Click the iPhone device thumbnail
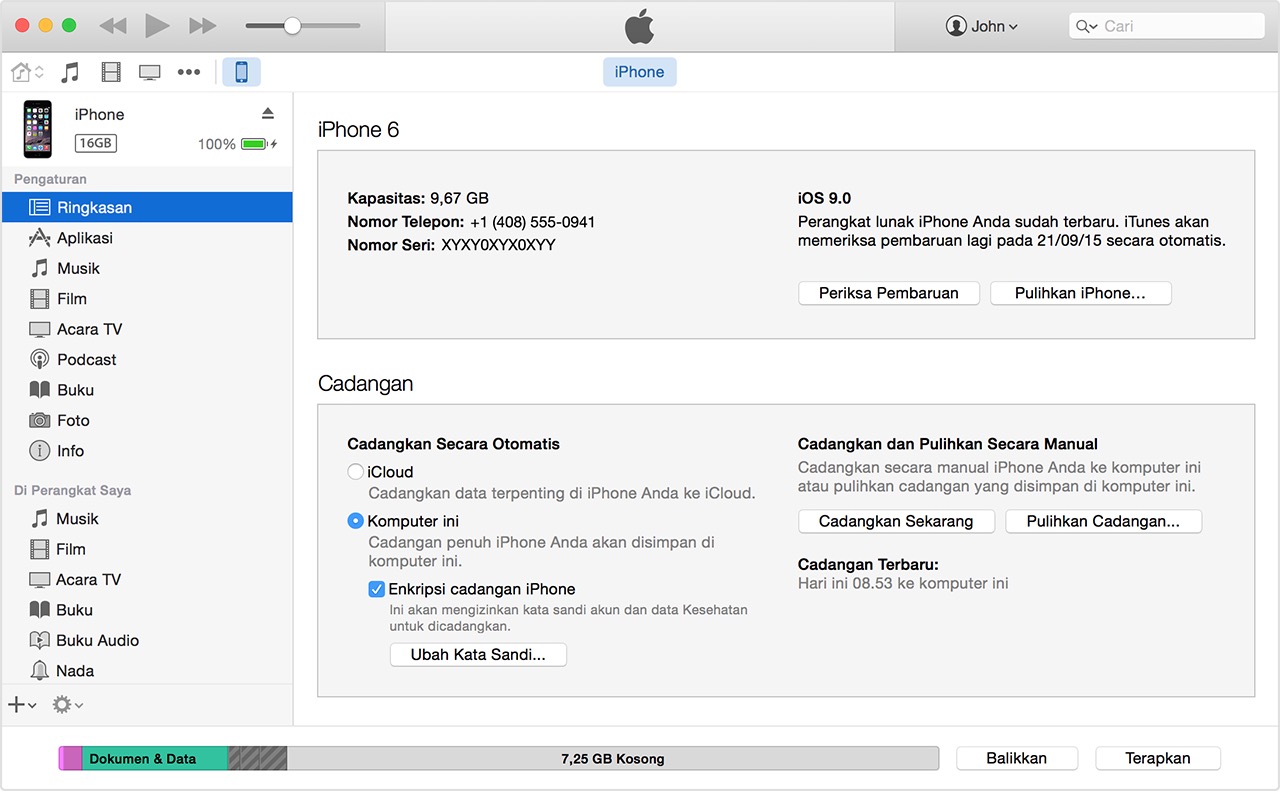The height and width of the screenshot is (792, 1280). [x=38, y=129]
